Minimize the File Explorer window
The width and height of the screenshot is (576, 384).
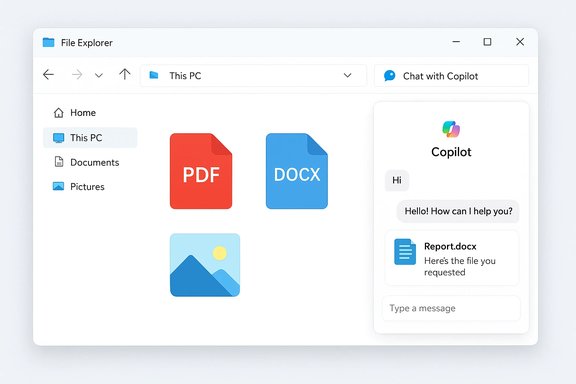click(456, 42)
